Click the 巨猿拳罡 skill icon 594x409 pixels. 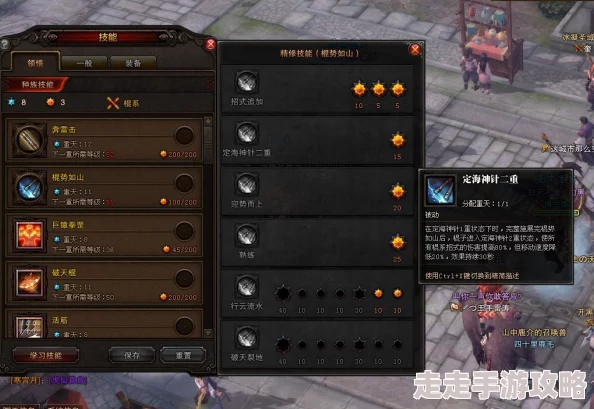pyautogui.click(x=30, y=235)
